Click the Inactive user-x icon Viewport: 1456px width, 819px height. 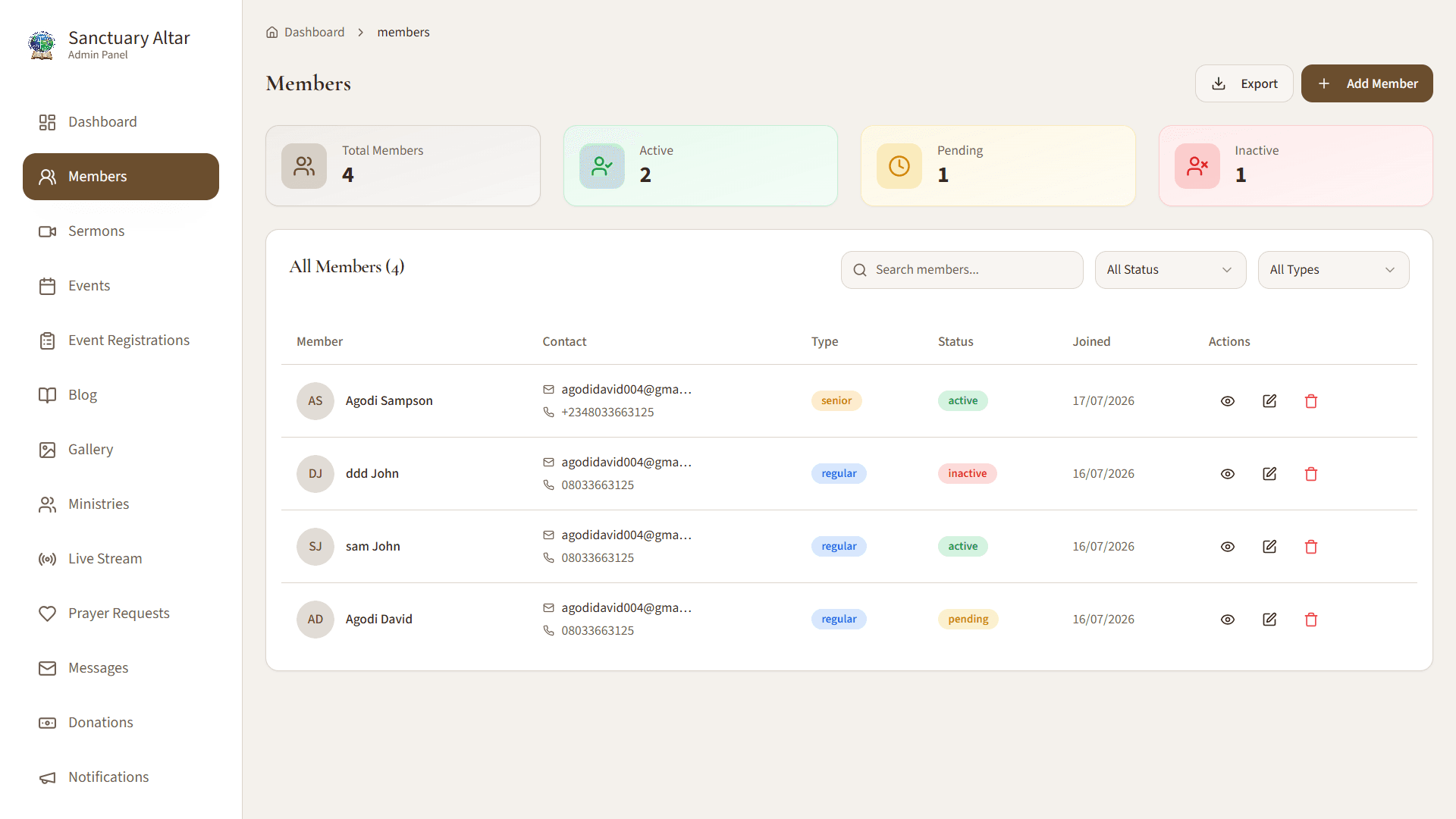[1197, 166]
